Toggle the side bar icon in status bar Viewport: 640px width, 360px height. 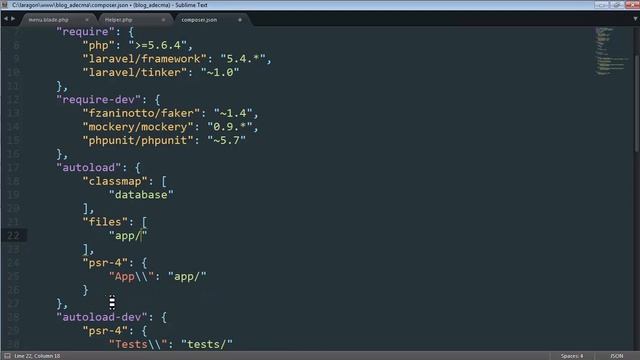pyautogui.click(x=7, y=356)
